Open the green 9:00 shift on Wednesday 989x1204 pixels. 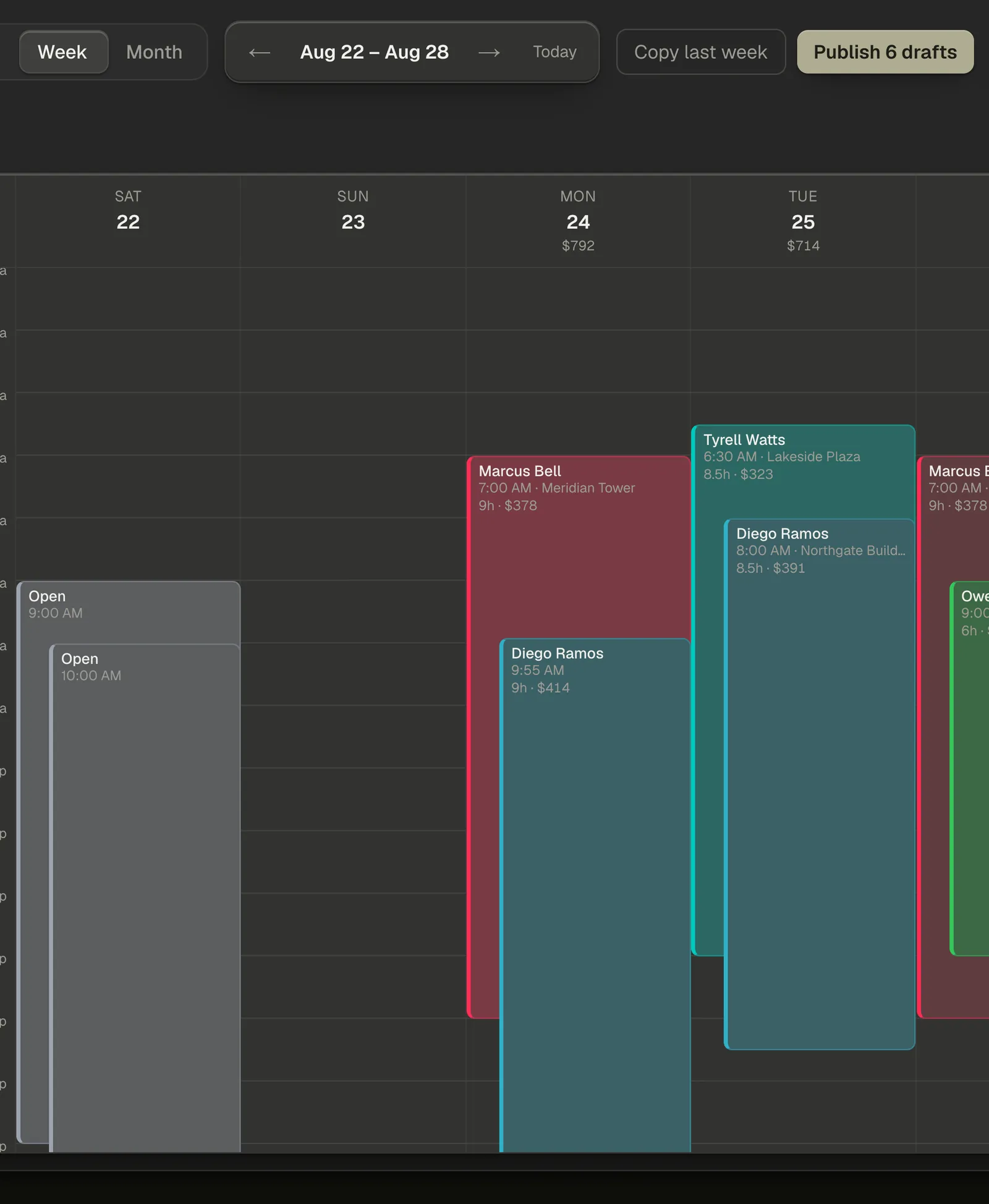pos(970,768)
